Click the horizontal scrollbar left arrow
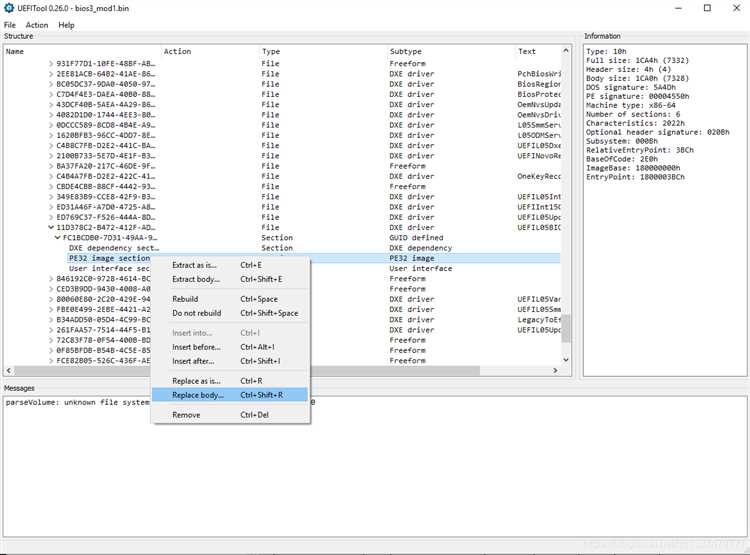750x555 pixels. tap(9, 370)
